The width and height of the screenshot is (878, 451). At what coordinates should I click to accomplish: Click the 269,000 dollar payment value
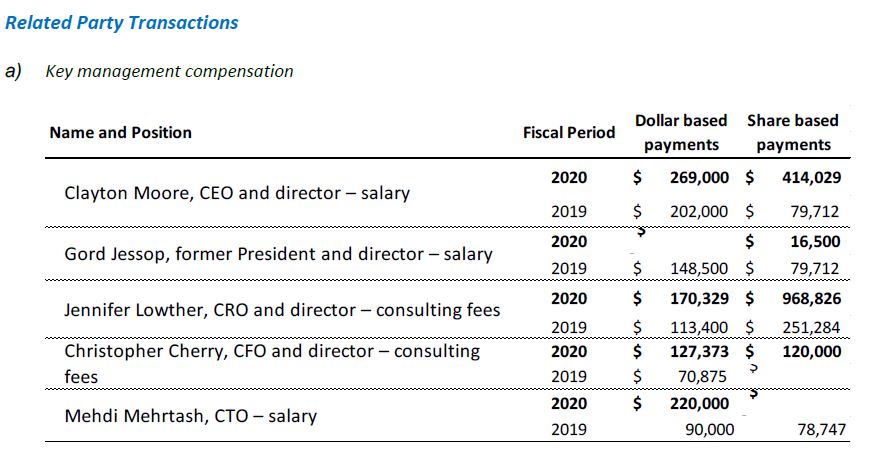[701, 178]
